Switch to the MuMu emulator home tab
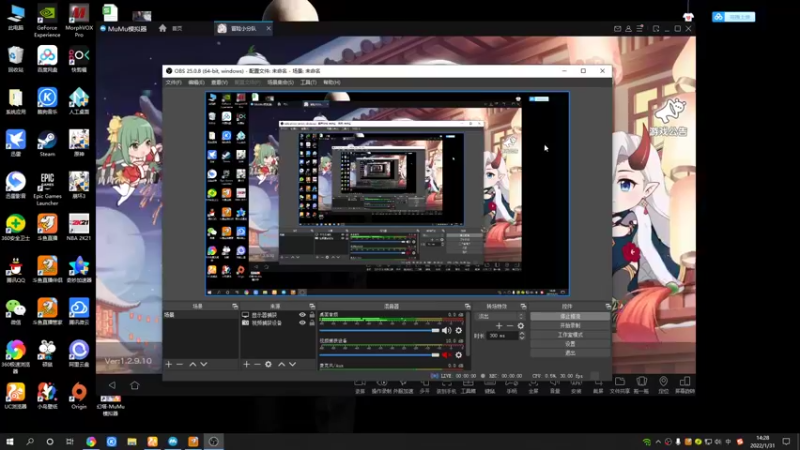 tap(171, 29)
